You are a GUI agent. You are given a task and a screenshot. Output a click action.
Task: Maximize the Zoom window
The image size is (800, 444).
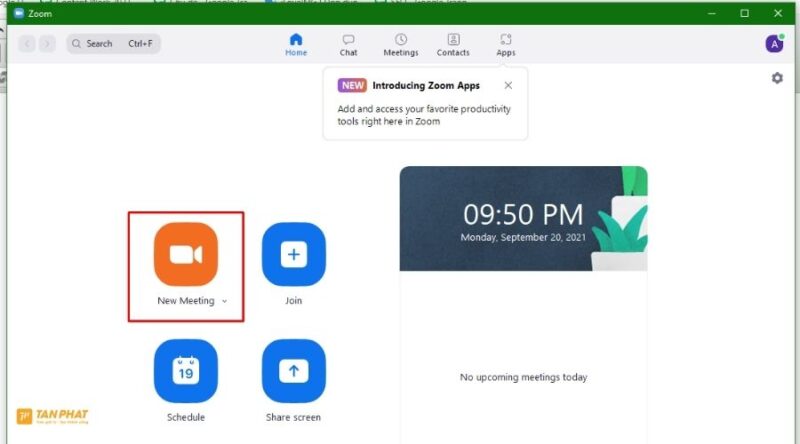pos(745,13)
